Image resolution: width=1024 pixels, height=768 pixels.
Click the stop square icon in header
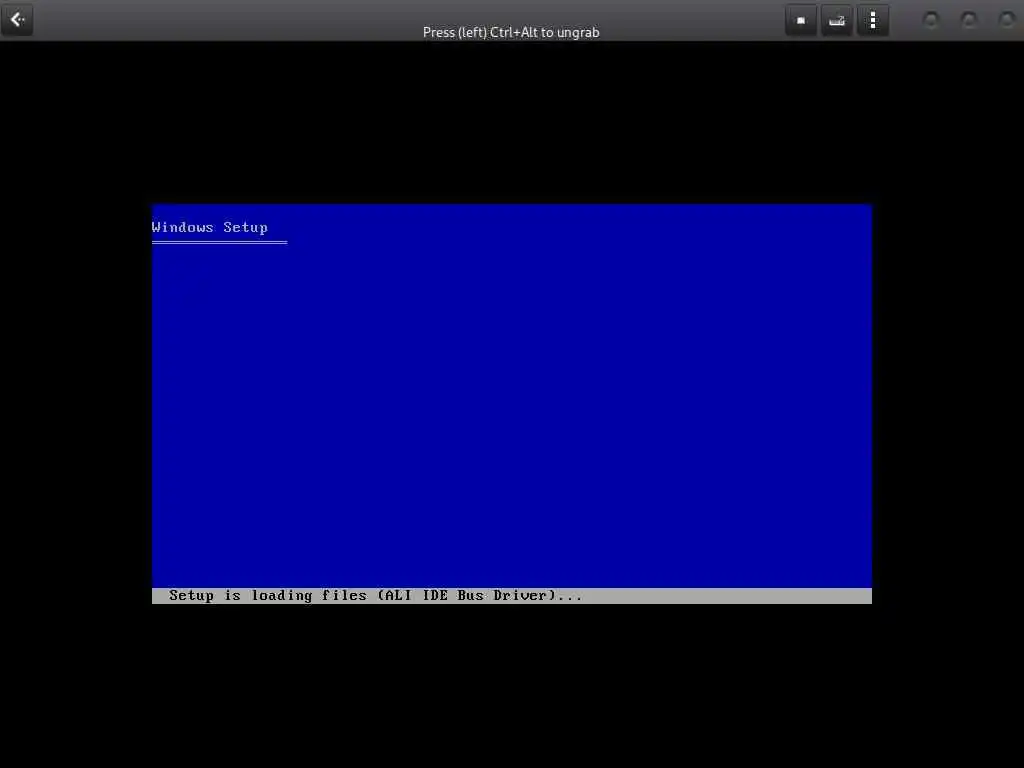pyautogui.click(x=801, y=21)
